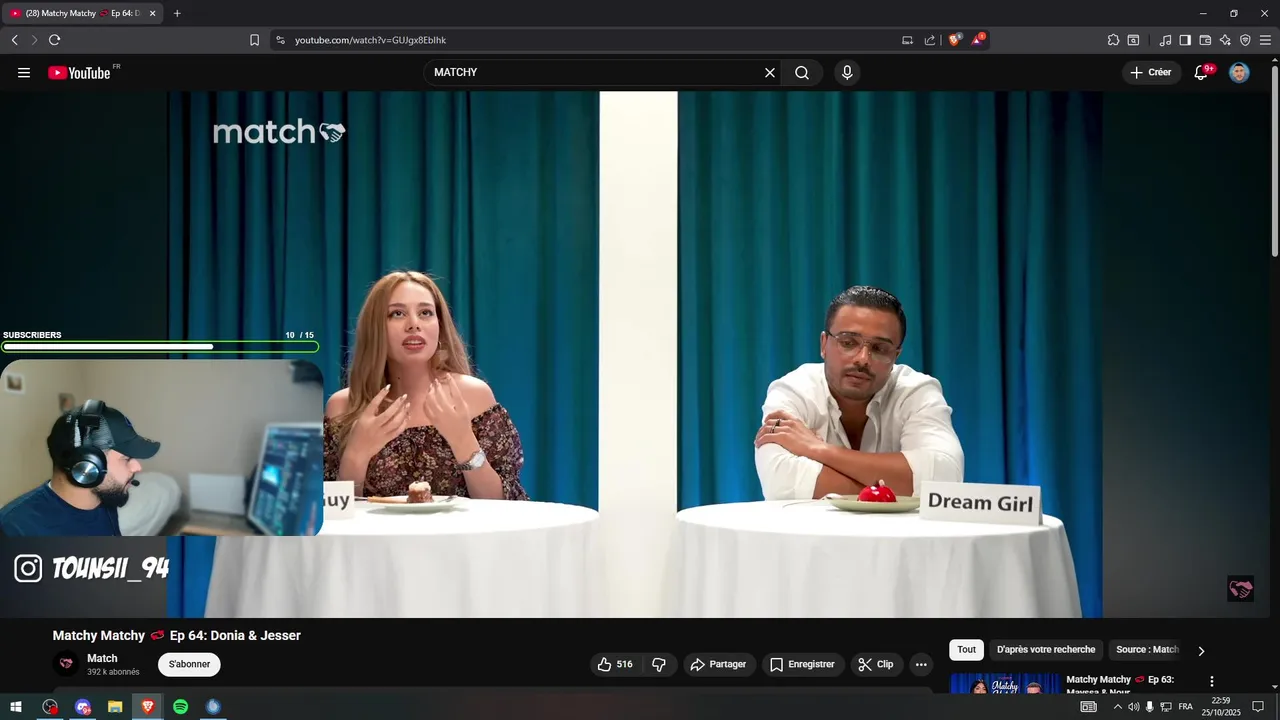1280x720 pixels.
Task: Close the Matchy Matchy browser tab
Action: tap(152, 13)
